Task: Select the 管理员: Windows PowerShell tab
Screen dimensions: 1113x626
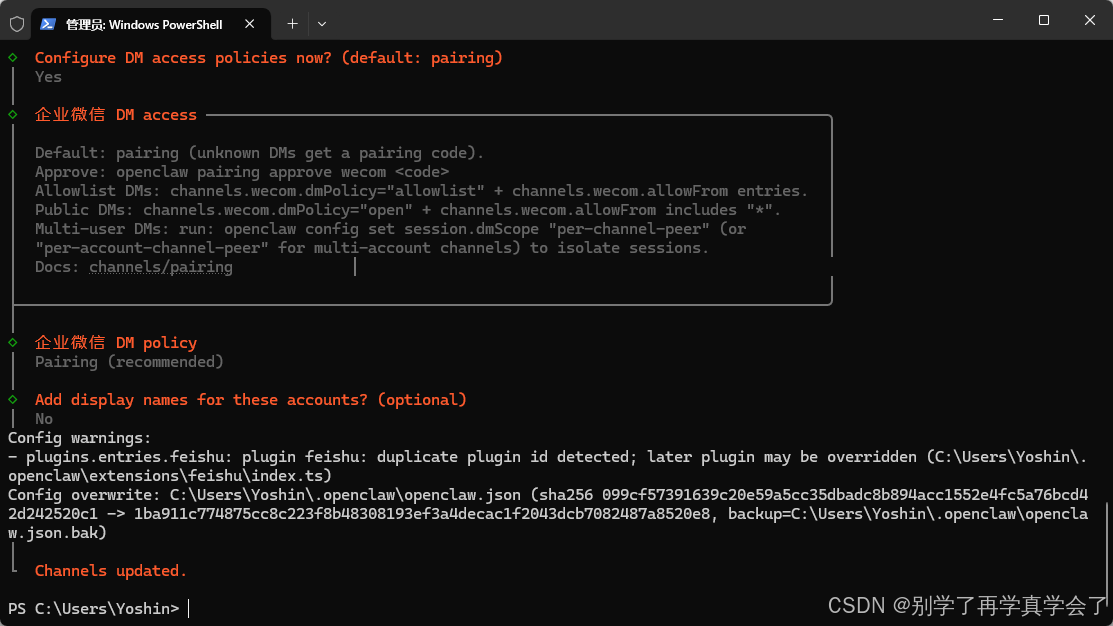Action: point(150,24)
